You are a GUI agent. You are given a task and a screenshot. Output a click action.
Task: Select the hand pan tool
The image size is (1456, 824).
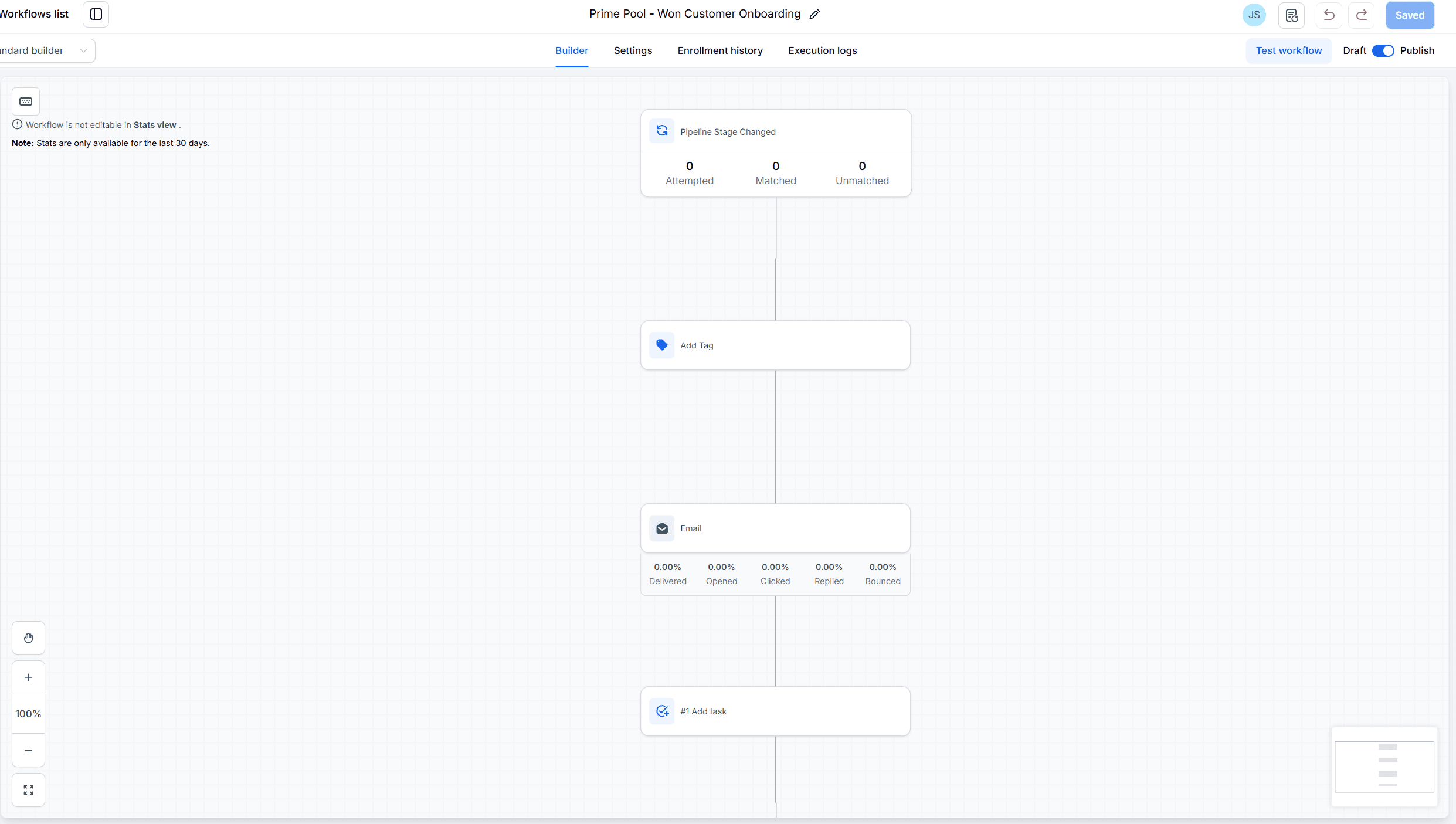28,638
